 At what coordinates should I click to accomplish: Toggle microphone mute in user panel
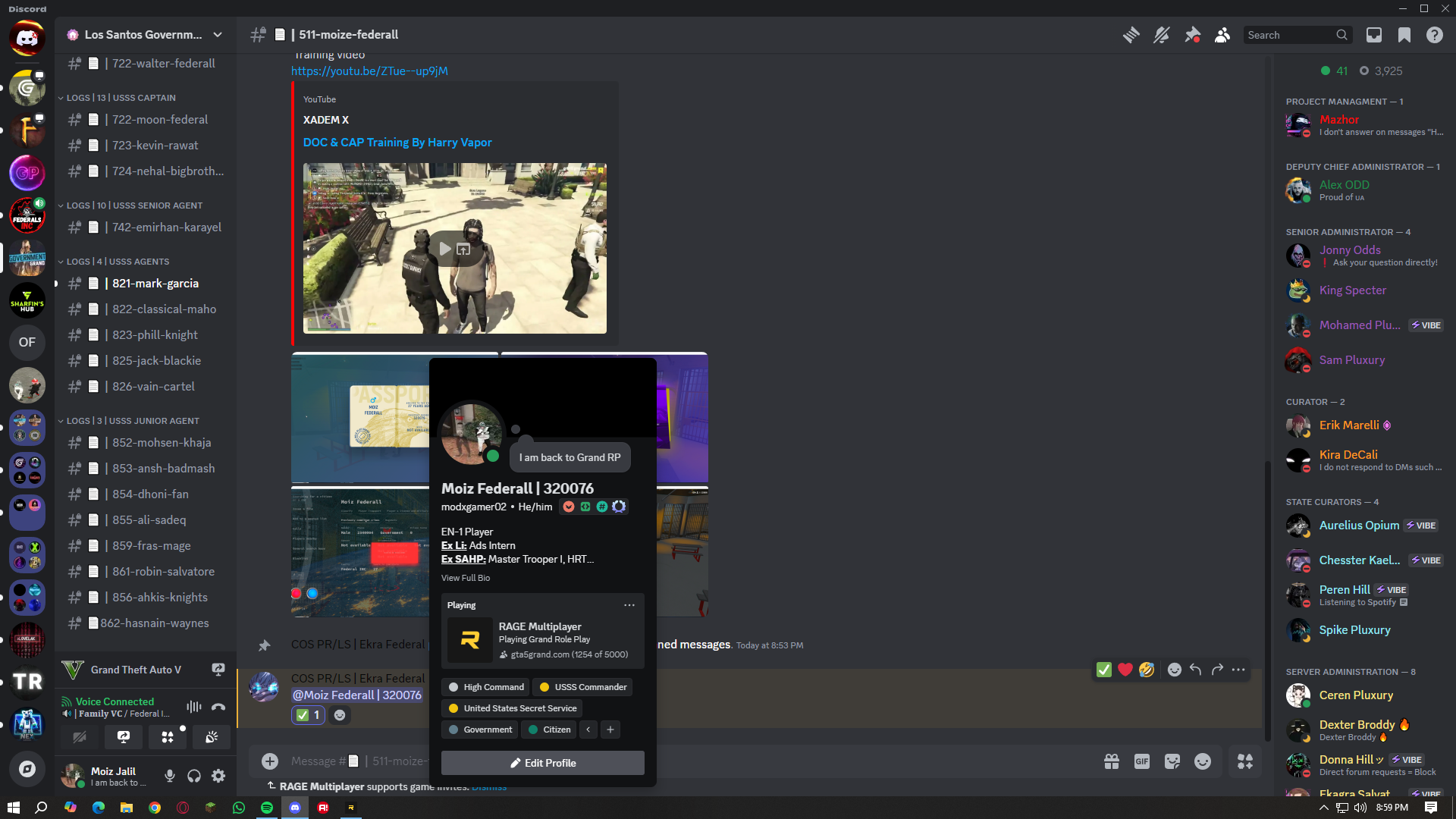pyautogui.click(x=170, y=776)
